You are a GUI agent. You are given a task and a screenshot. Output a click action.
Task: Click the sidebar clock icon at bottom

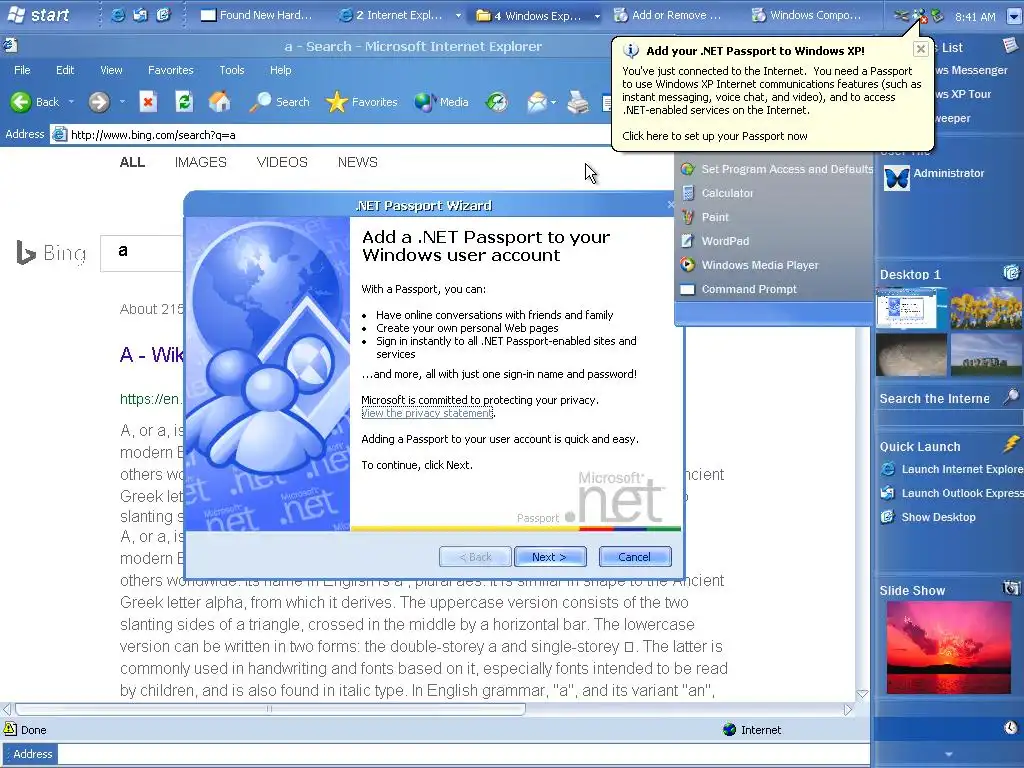click(x=1011, y=728)
